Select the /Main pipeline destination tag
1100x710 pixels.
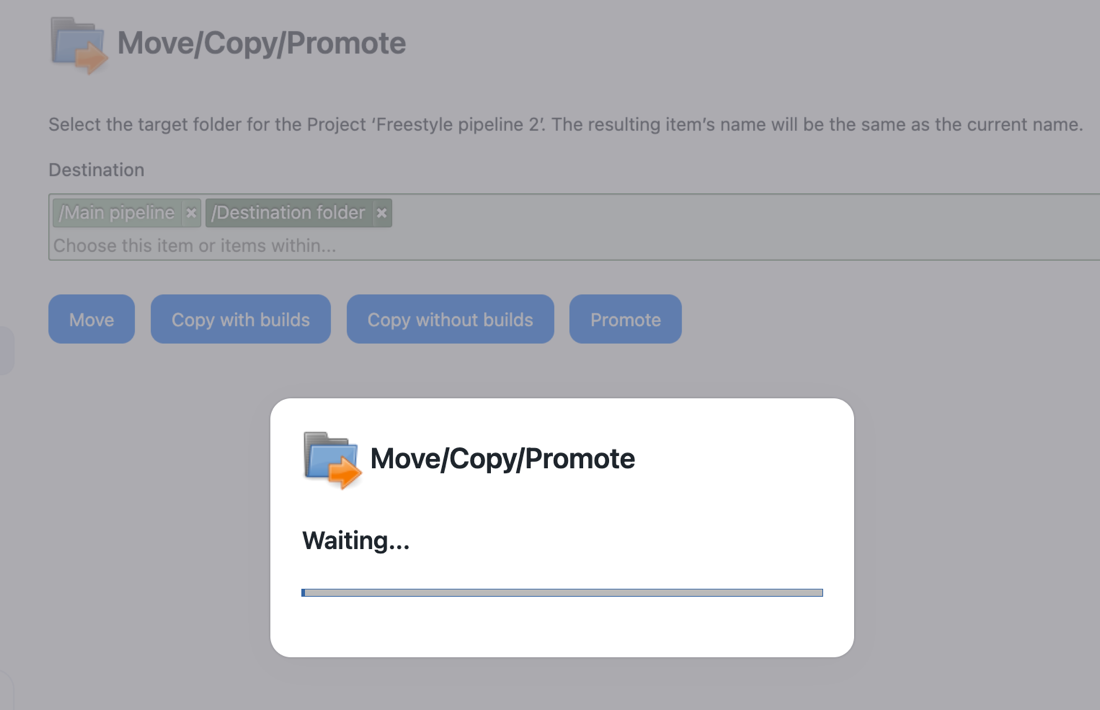116,213
